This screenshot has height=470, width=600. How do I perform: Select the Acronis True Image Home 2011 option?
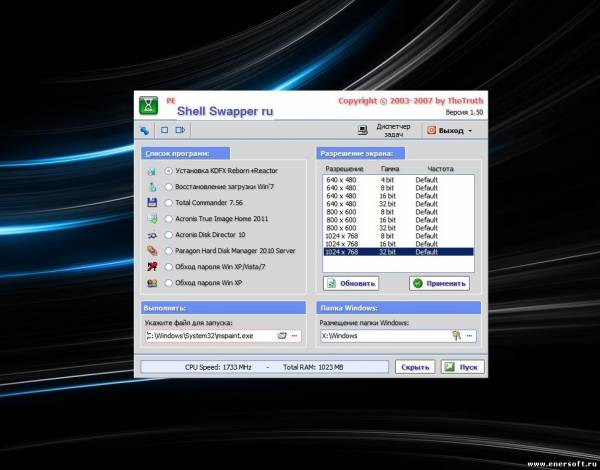[x=168, y=219]
